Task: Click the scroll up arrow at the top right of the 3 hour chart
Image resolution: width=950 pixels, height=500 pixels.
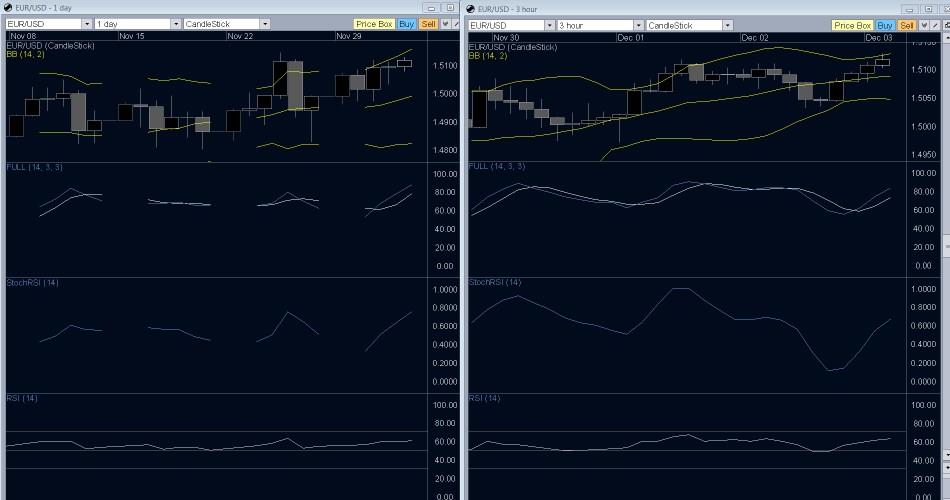Action: click(946, 39)
